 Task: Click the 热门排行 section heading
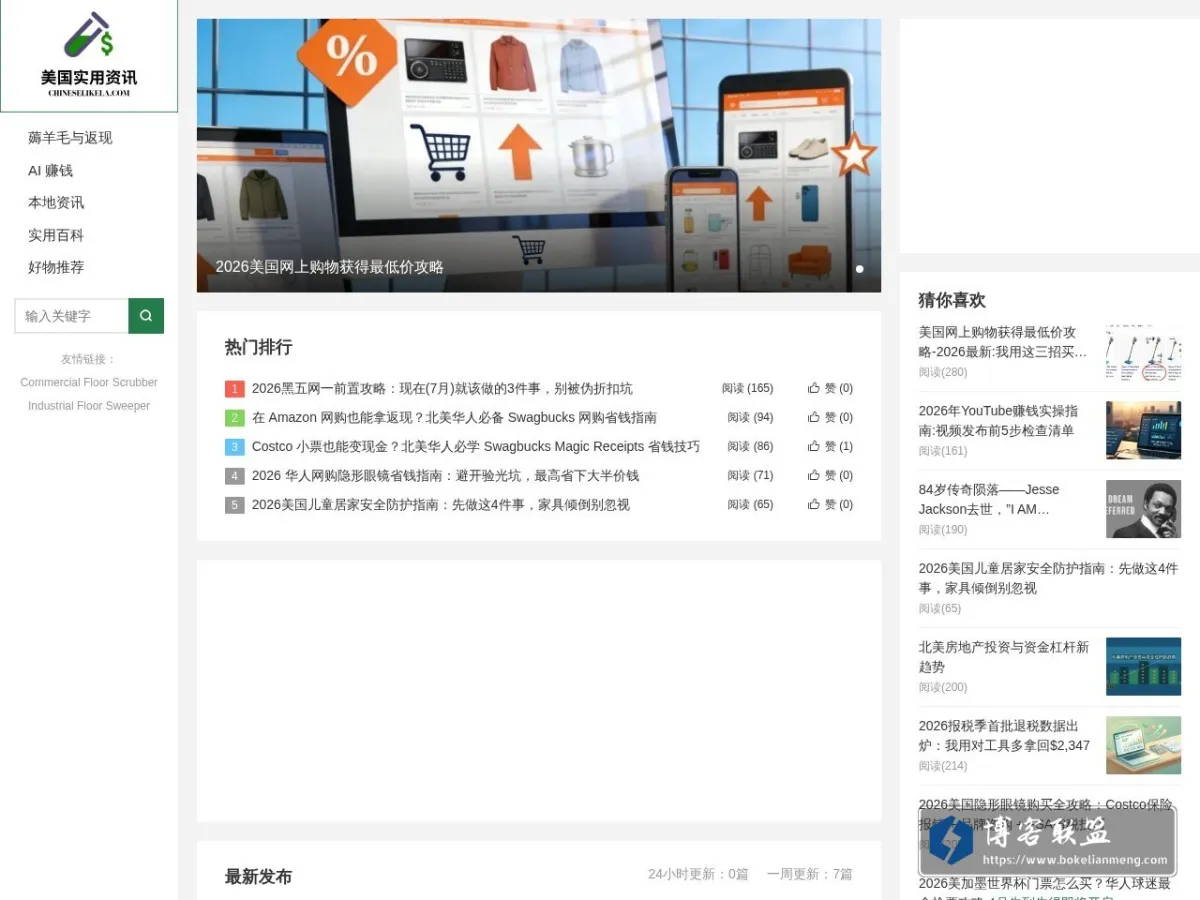click(x=258, y=347)
